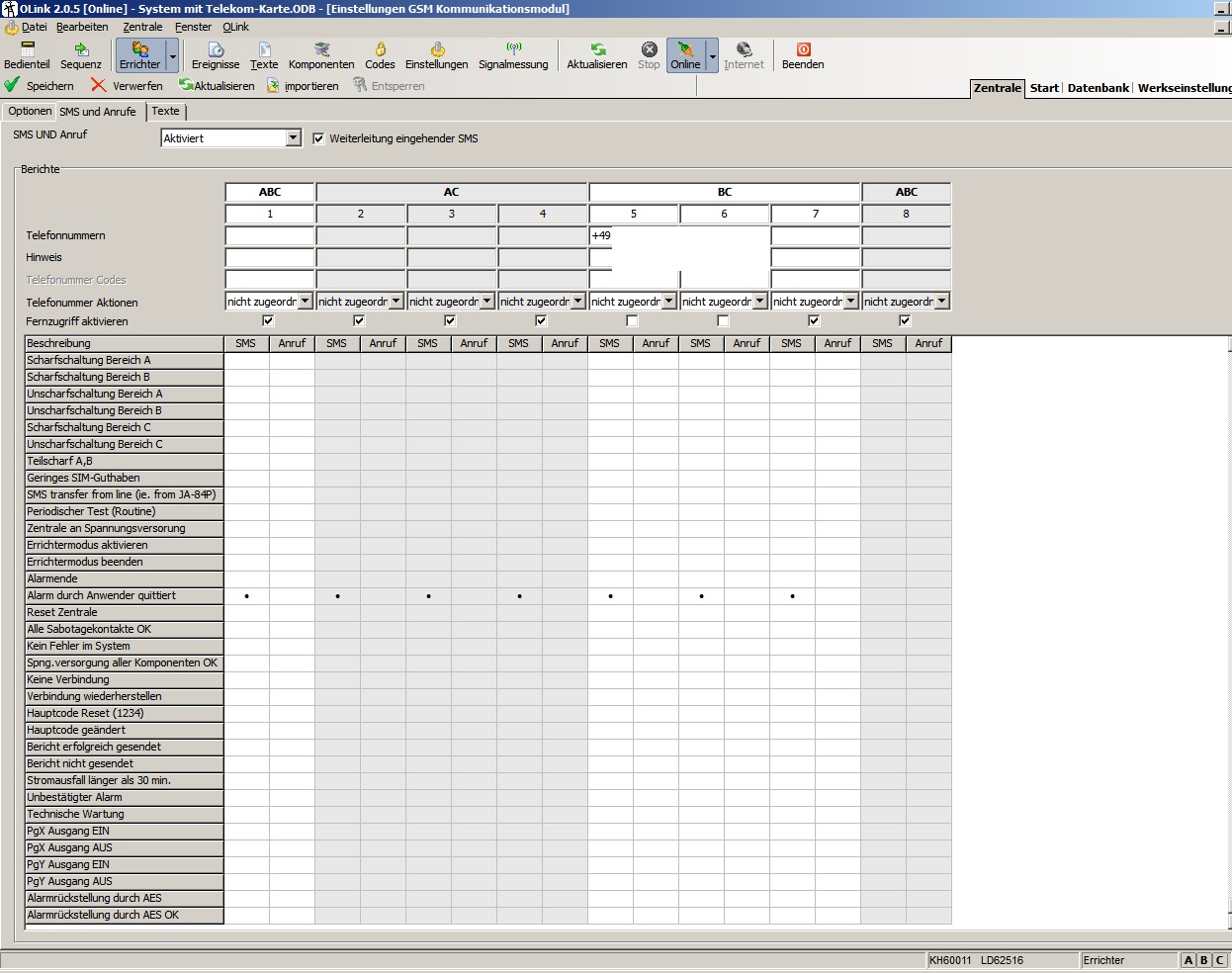Click the Werkseinstellung link
The width and height of the screenshot is (1232, 973).
pos(1184,88)
